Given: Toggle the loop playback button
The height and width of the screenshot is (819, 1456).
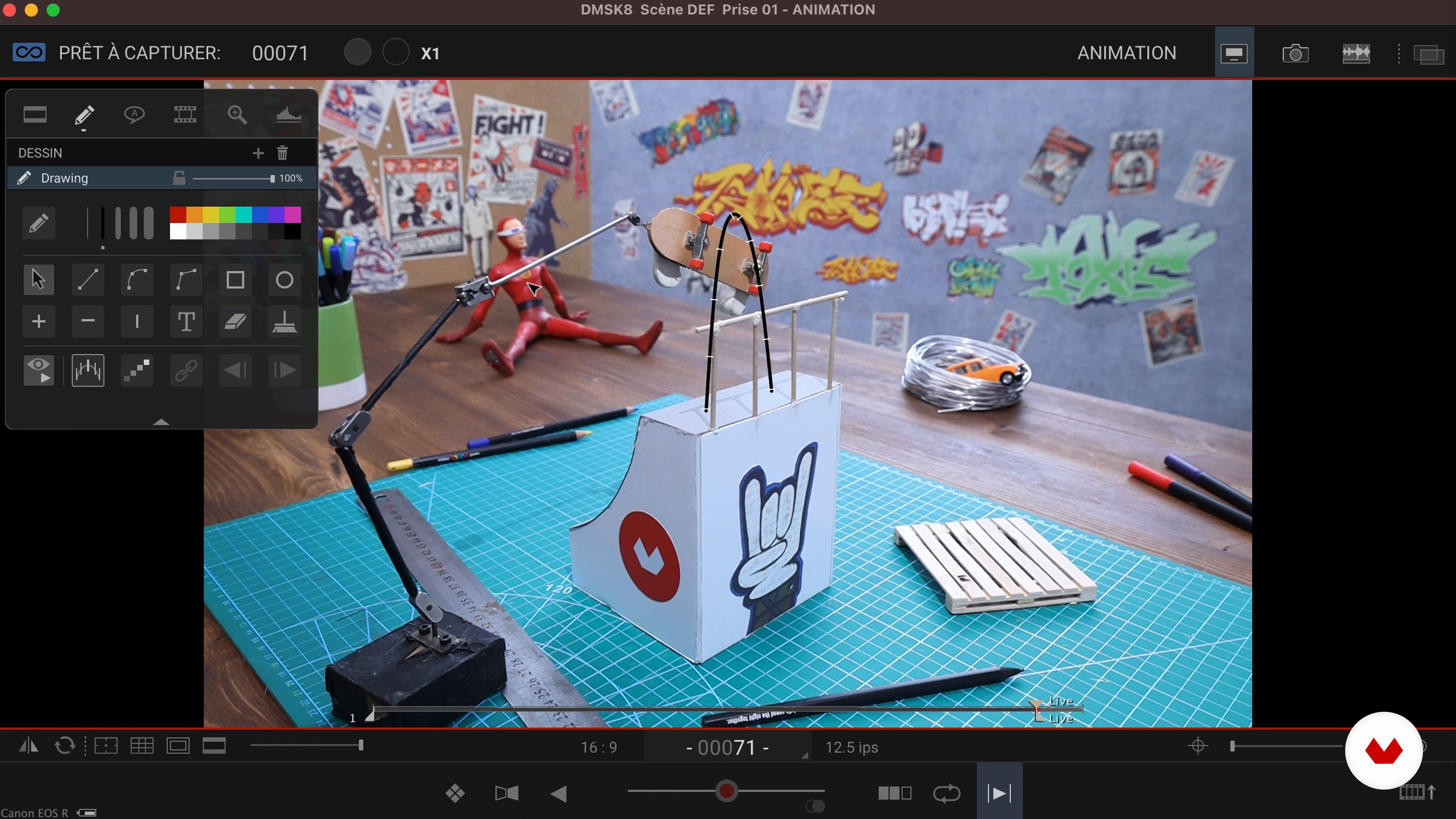Looking at the screenshot, I should (947, 794).
